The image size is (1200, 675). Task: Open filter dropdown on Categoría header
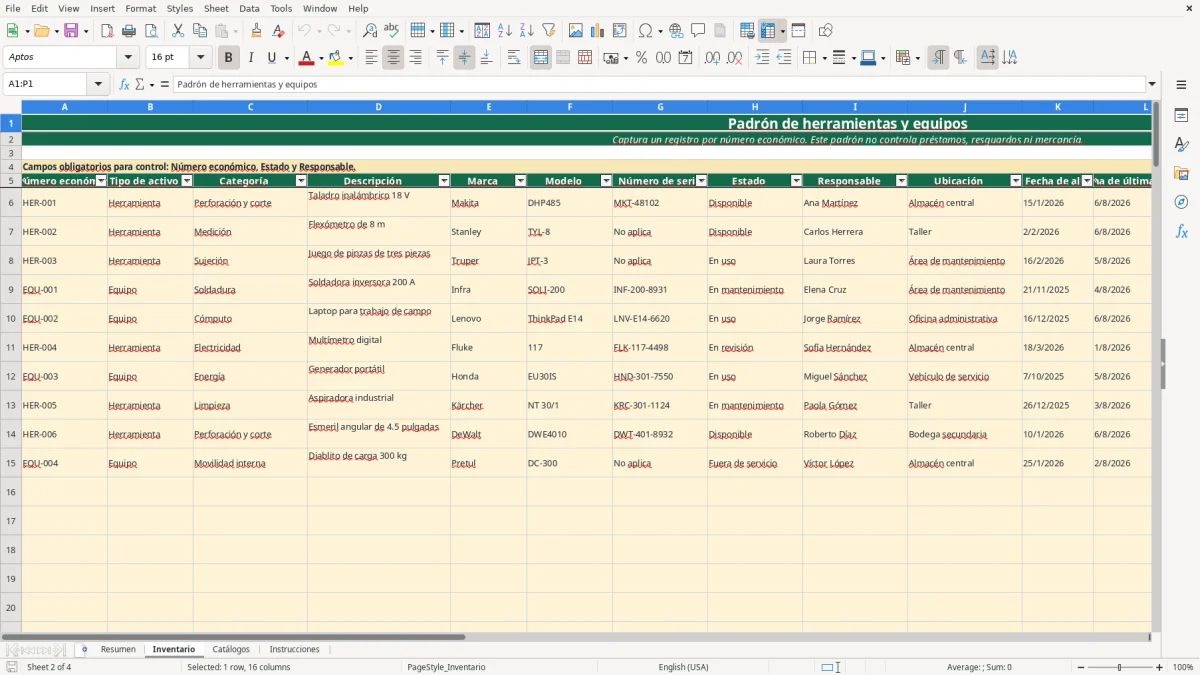point(300,181)
